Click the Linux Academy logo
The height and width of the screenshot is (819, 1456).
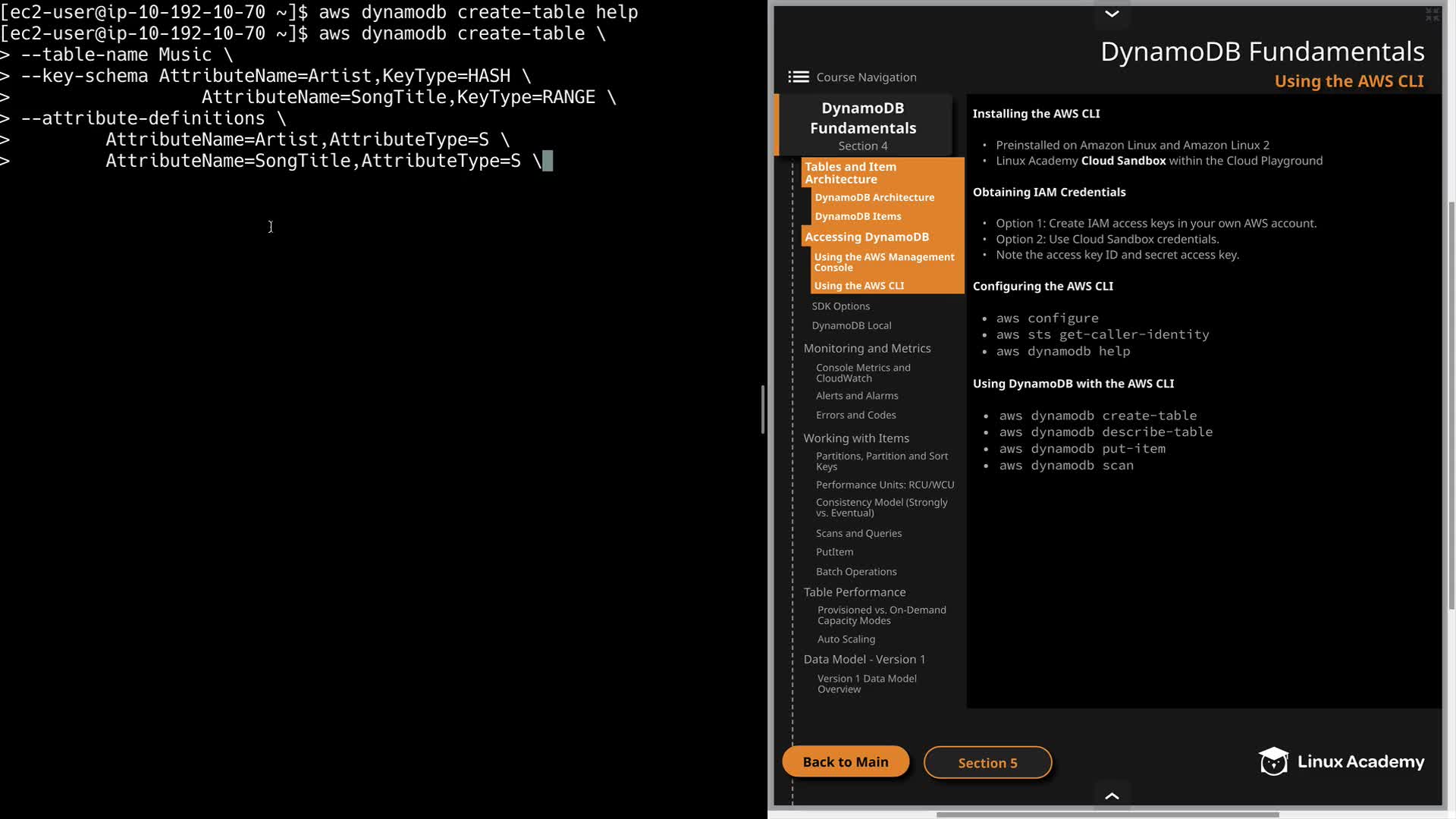click(1341, 761)
